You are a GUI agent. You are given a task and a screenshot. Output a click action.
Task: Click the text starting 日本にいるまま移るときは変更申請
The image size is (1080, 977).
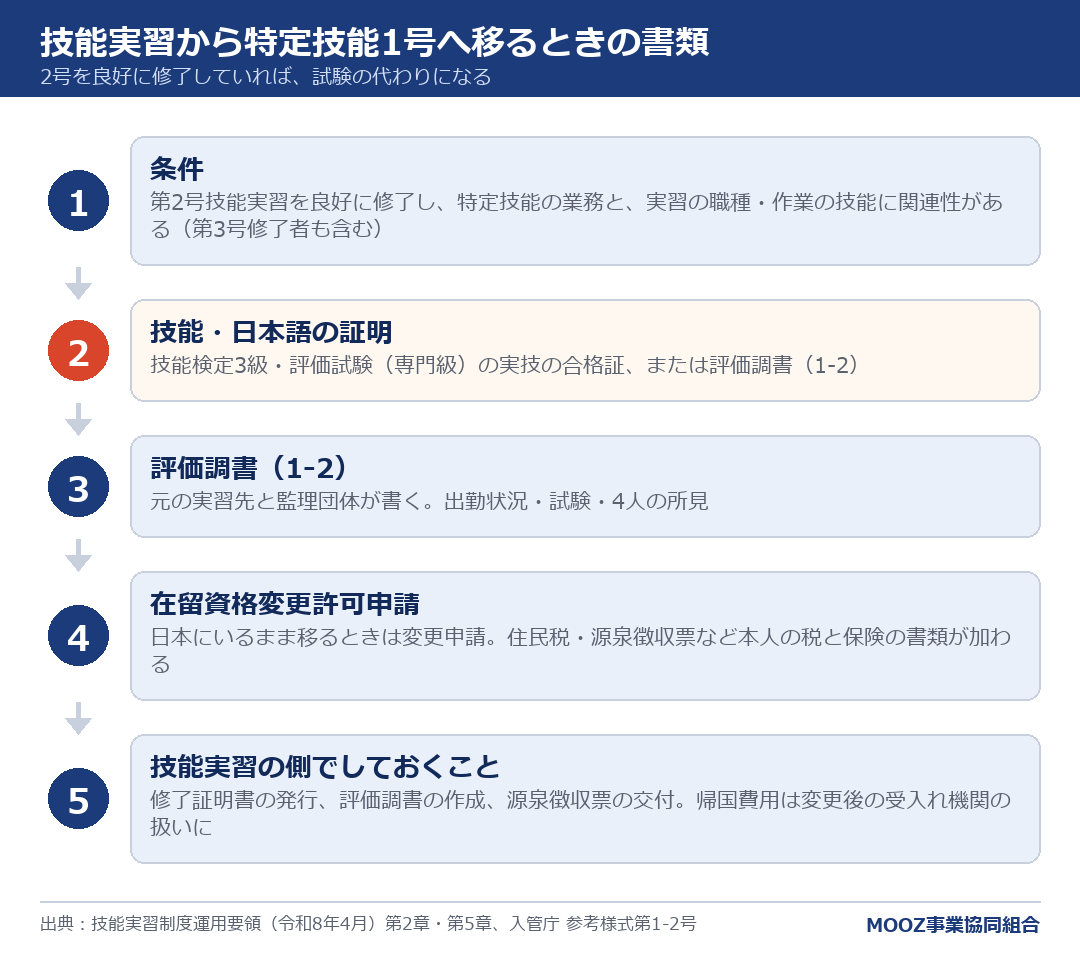[x=581, y=650]
